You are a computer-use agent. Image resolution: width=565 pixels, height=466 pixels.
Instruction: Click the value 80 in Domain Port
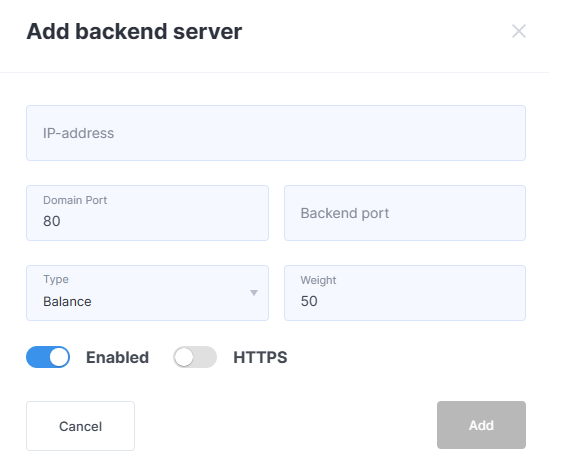point(52,221)
